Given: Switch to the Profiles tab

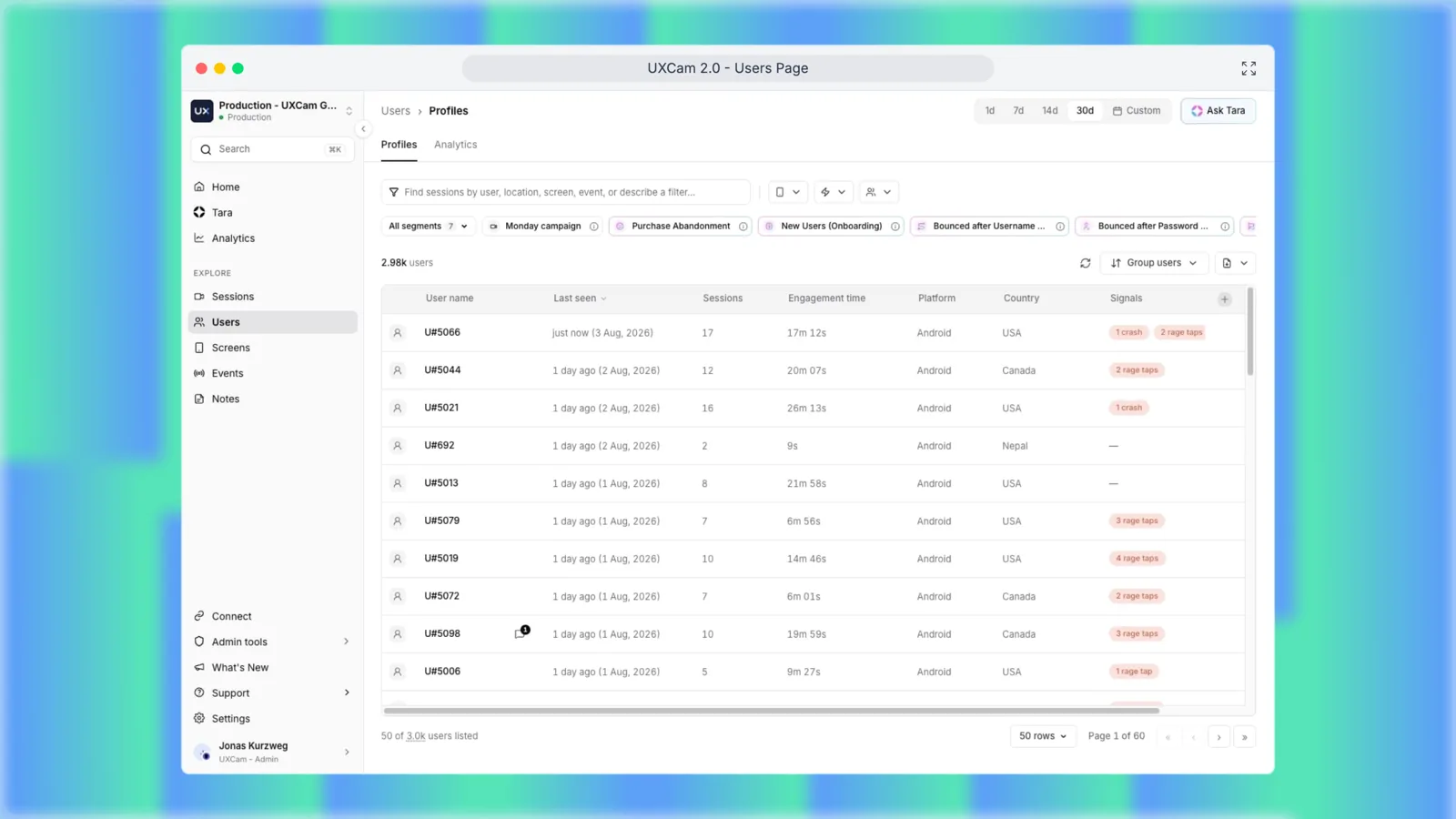Looking at the screenshot, I should click(x=399, y=145).
